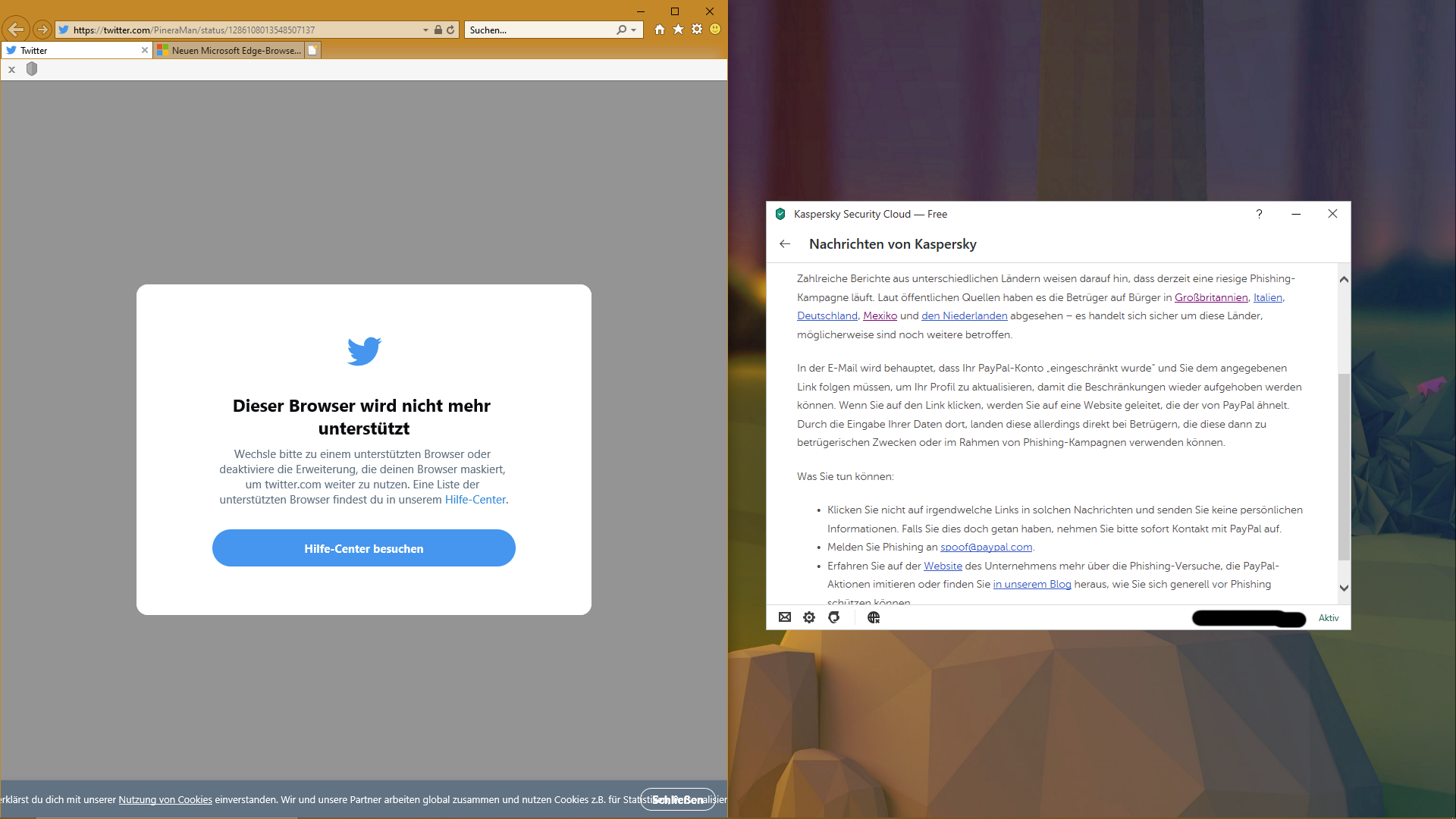This screenshot has height=819, width=1456.
Task: Open the Website link about PayPal phishing
Action: 943,566
